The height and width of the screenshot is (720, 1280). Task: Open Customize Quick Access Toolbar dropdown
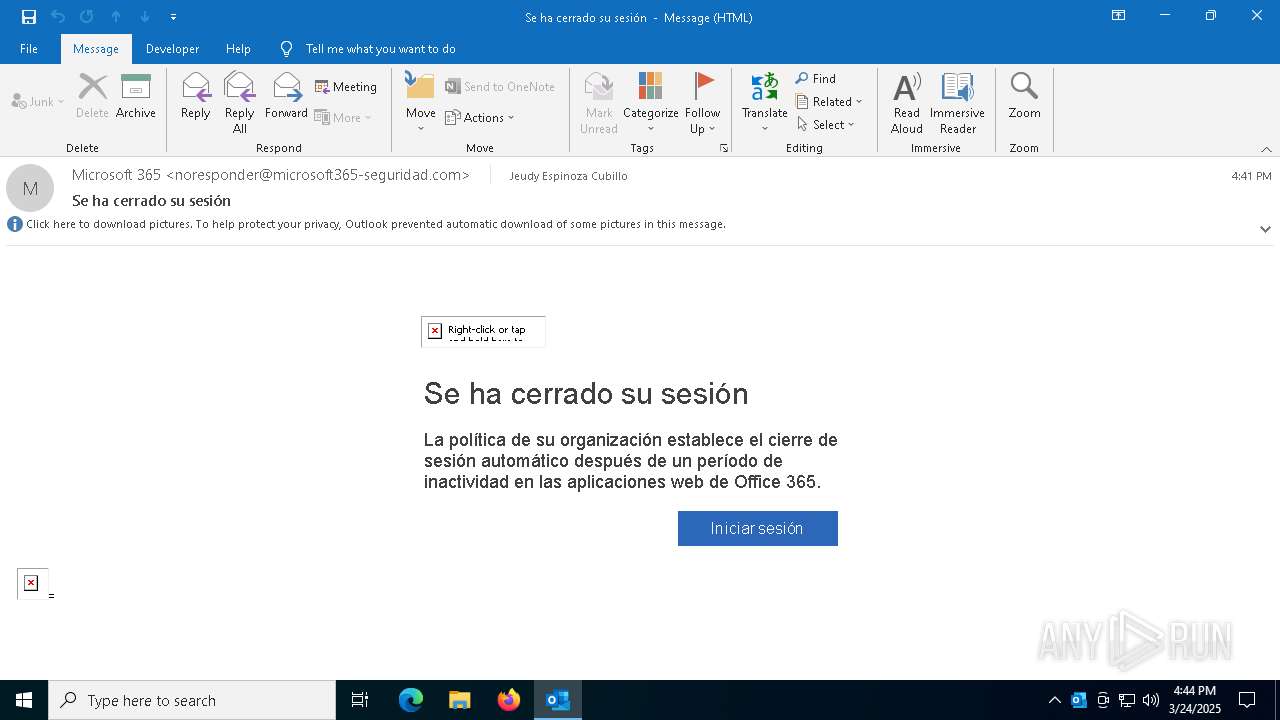[x=173, y=17]
